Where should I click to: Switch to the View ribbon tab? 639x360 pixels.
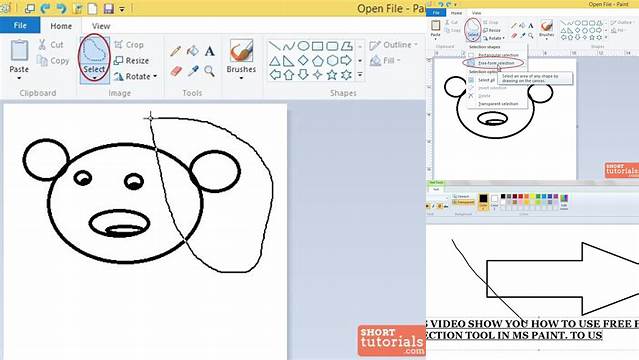click(x=101, y=26)
